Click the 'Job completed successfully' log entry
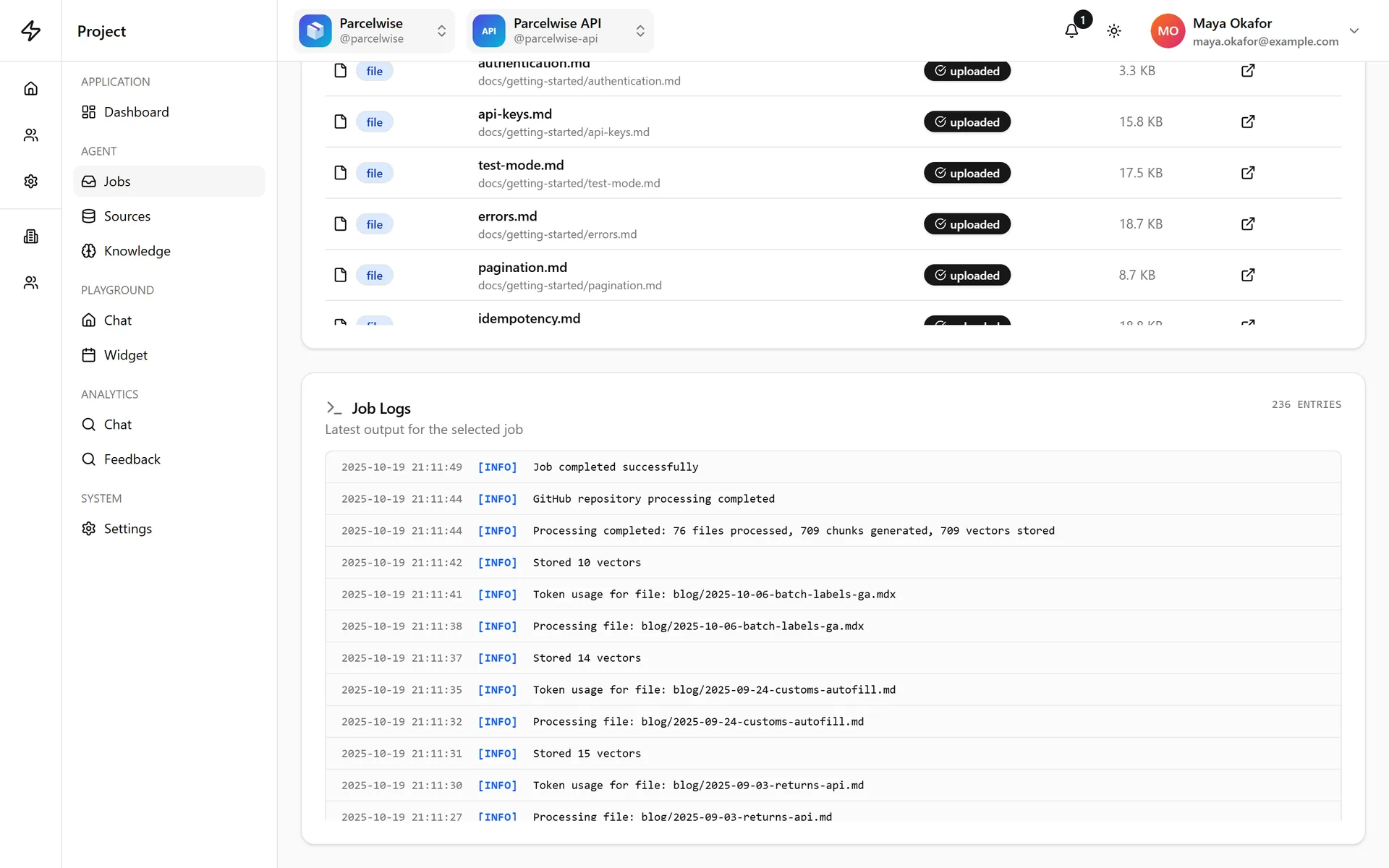The height and width of the screenshot is (868, 1389). point(833,467)
